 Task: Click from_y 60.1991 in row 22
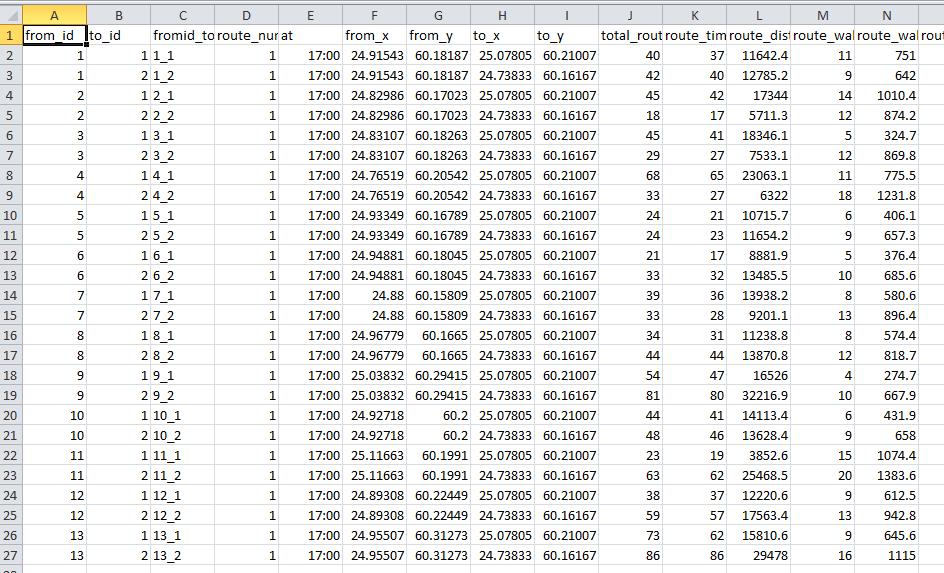[x=438, y=456]
